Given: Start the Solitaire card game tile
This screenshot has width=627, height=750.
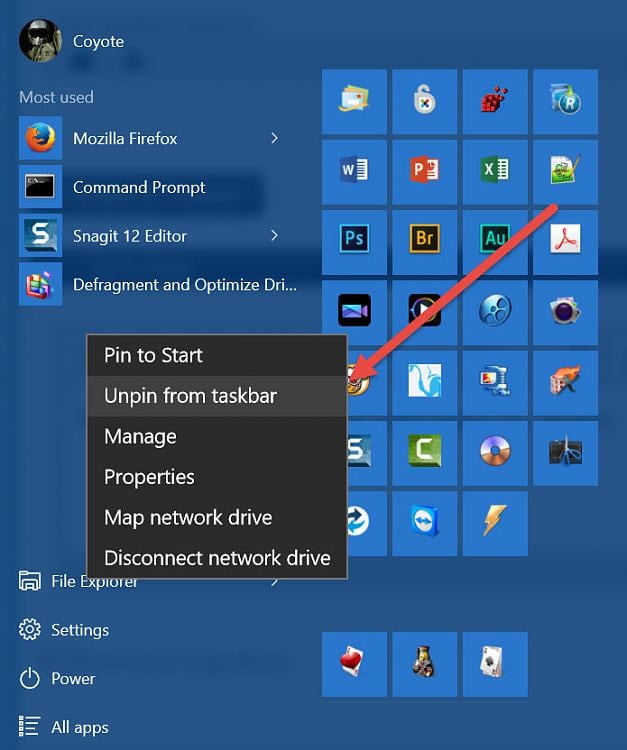Looking at the screenshot, I should pyautogui.click(x=495, y=664).
